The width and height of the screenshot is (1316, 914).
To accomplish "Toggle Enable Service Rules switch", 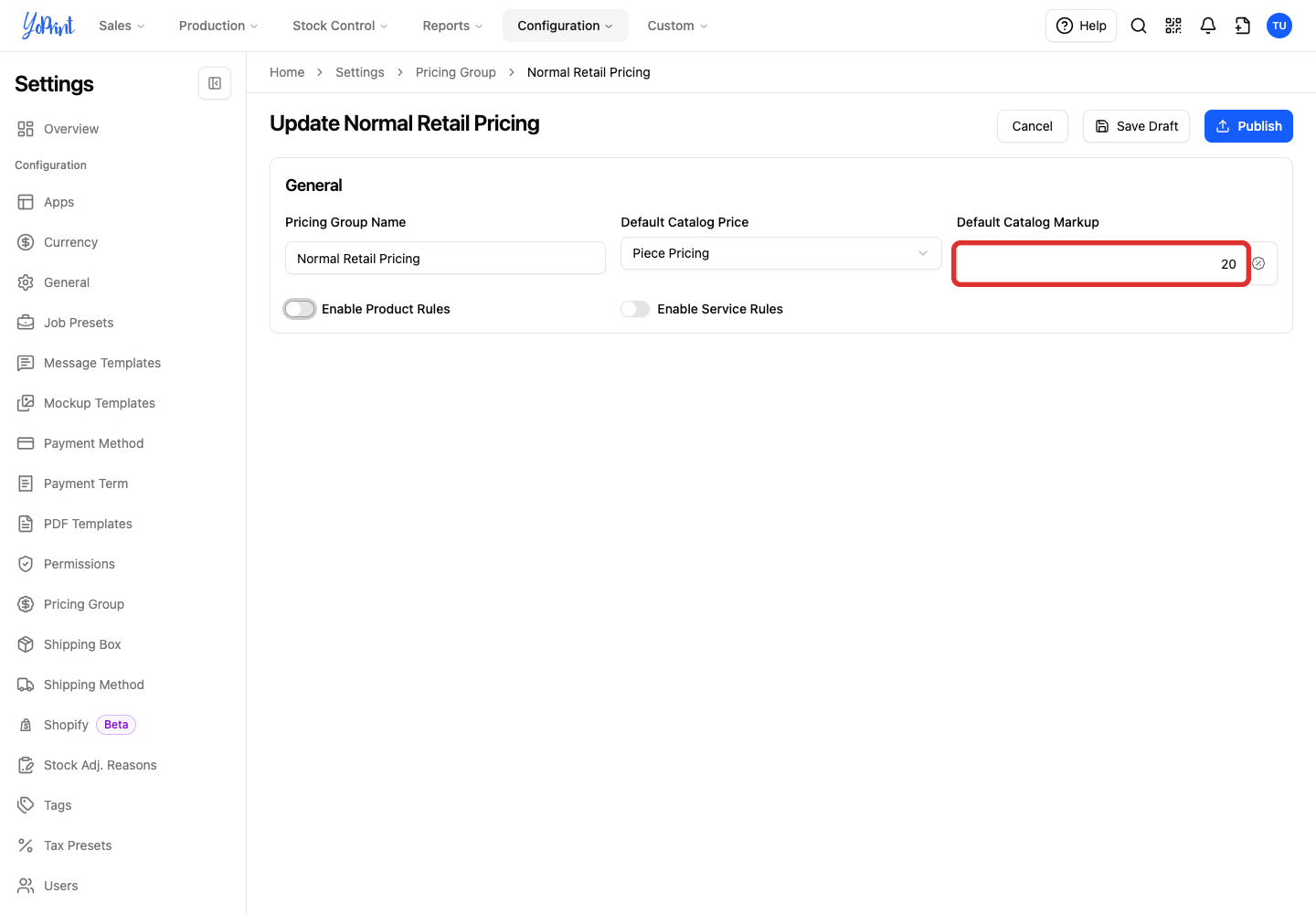I will click(635, 309).
